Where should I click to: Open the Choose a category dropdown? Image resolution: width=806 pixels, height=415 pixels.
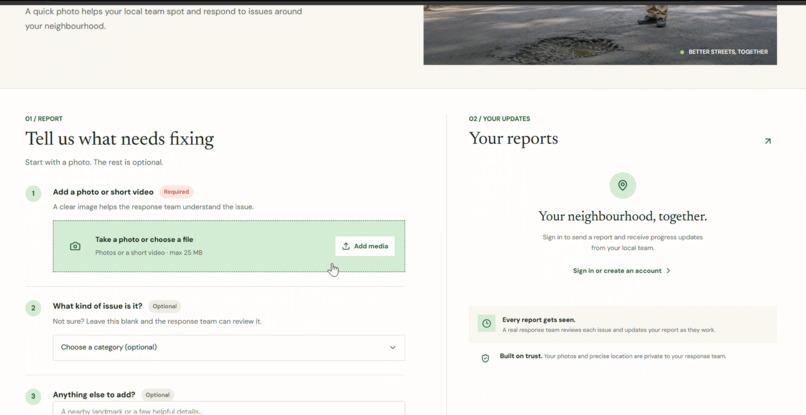click(229, 348)
